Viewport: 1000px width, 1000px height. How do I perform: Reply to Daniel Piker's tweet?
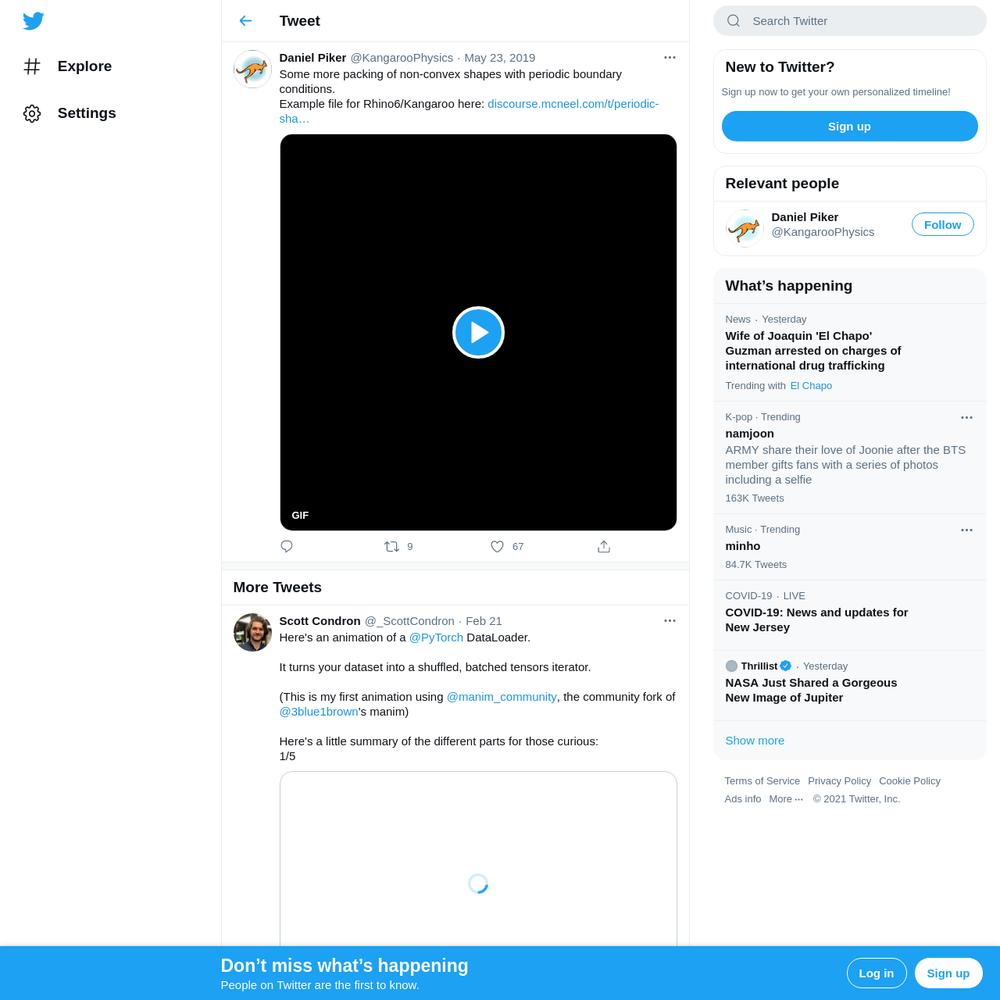286,547
